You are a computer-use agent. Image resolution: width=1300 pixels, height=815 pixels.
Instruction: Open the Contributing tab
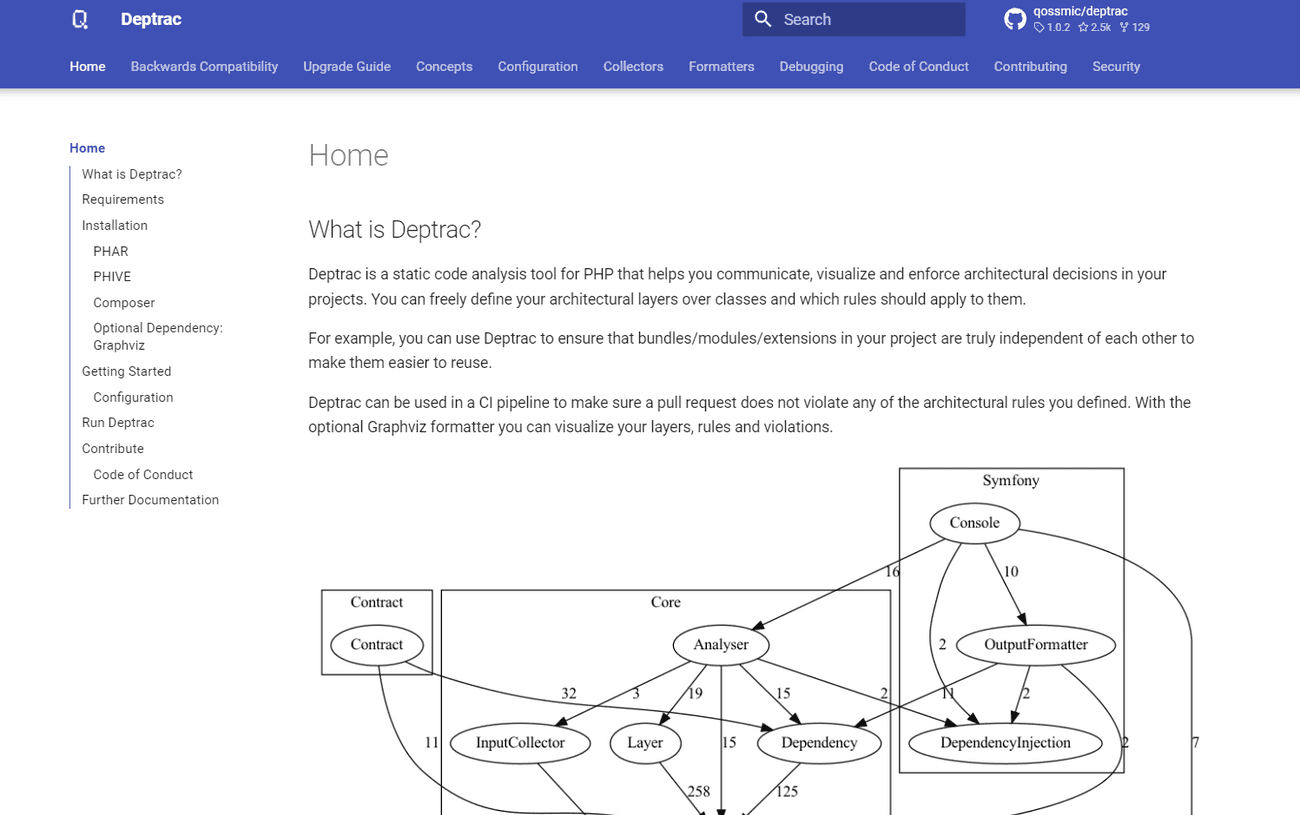(1030, 66)
